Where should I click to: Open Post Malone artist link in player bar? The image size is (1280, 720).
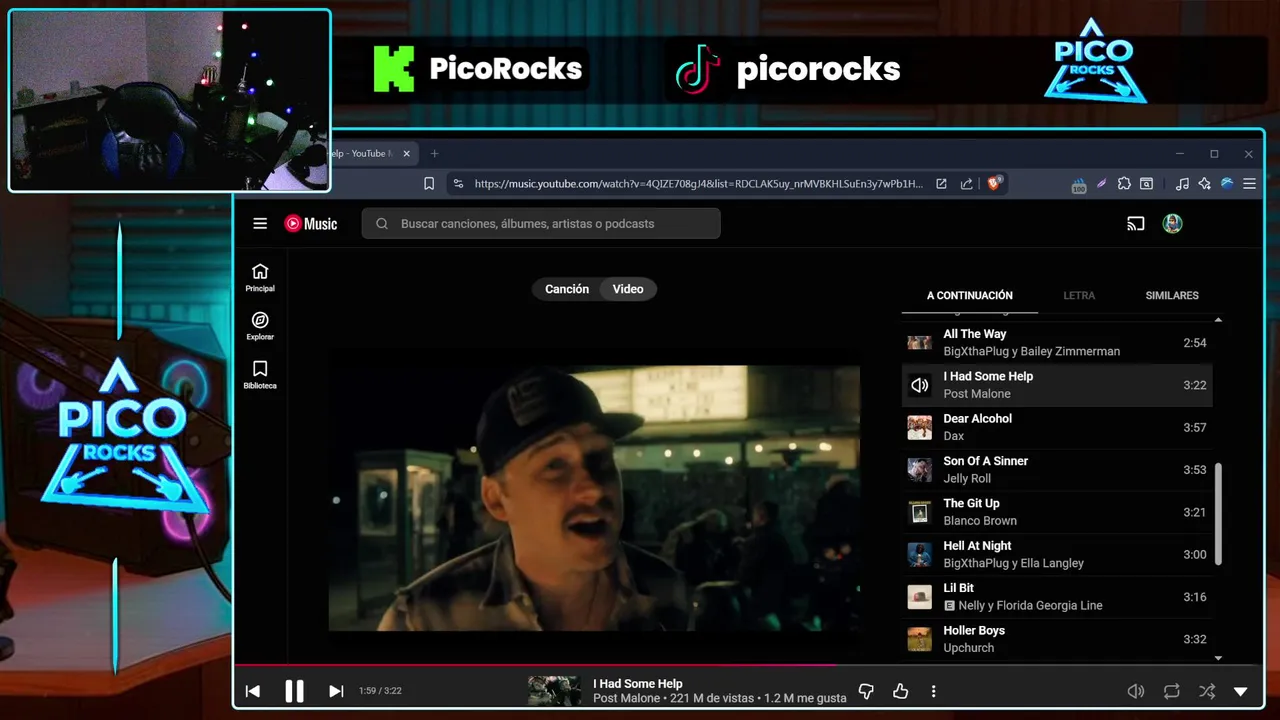tap(626, 698)
